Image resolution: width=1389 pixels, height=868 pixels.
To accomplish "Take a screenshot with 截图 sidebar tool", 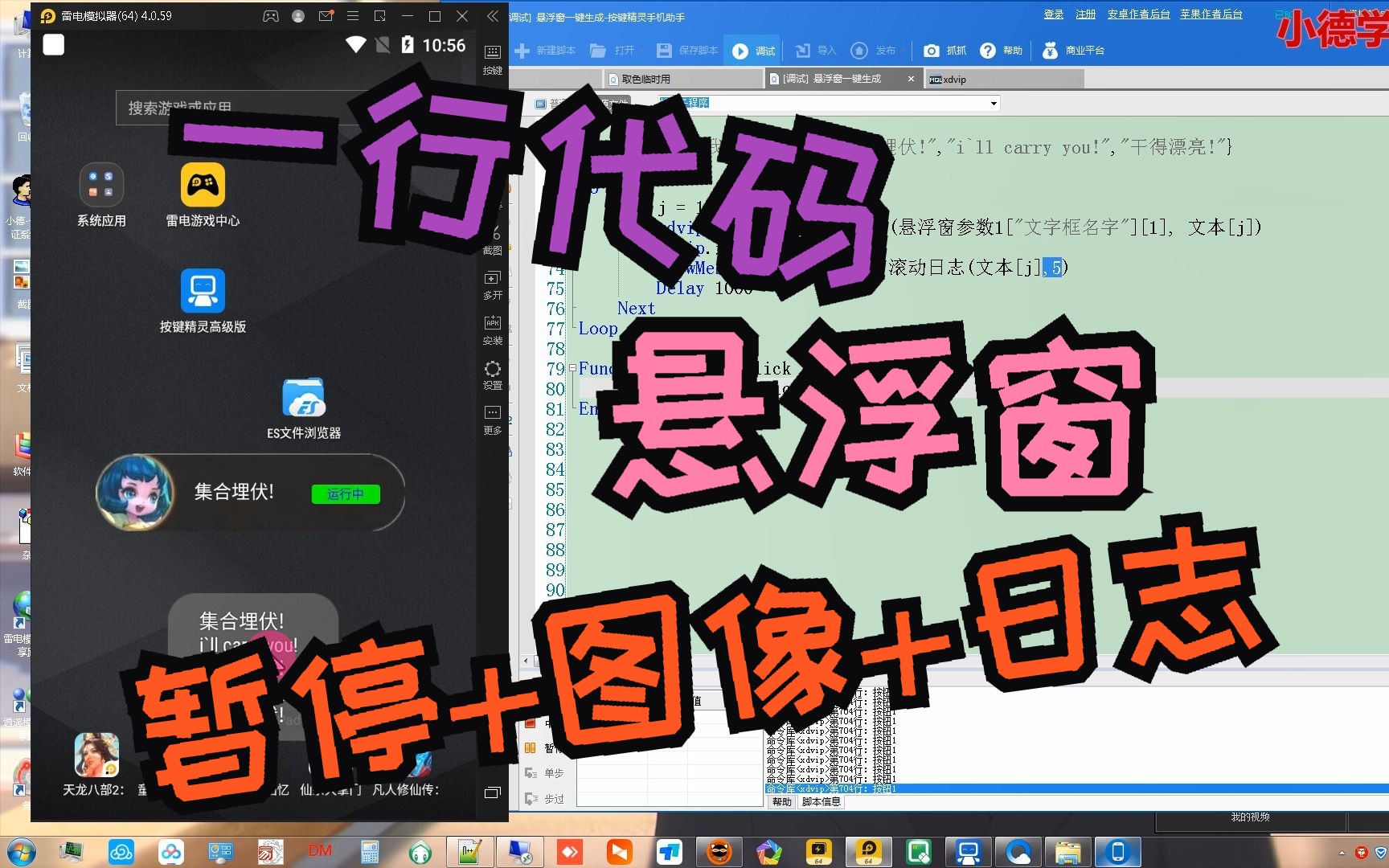I will point(493,241).
